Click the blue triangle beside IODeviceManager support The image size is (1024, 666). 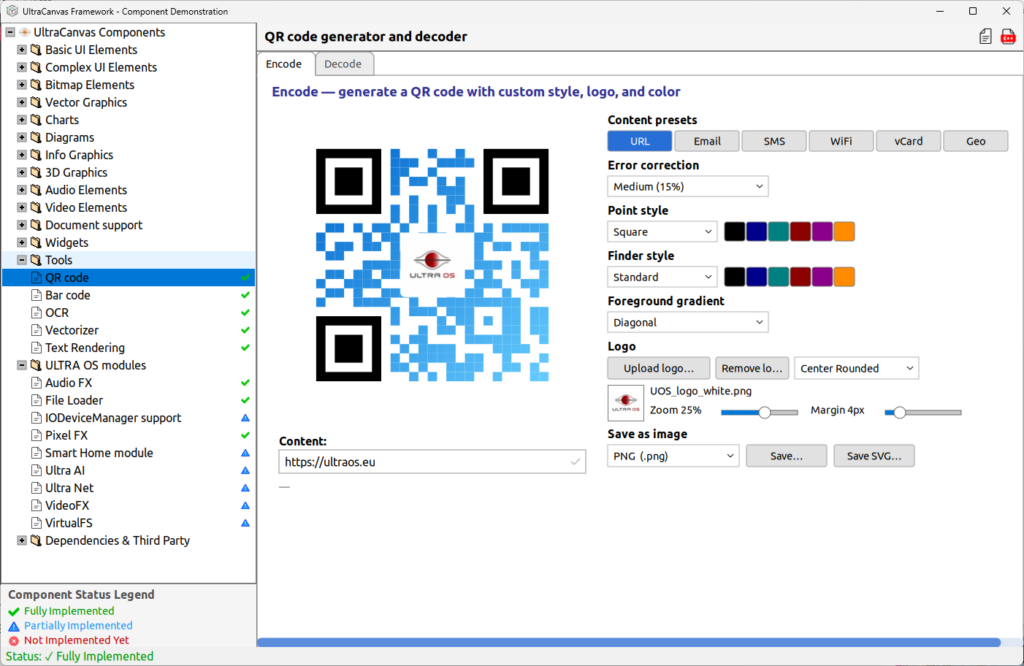(245, 418)
